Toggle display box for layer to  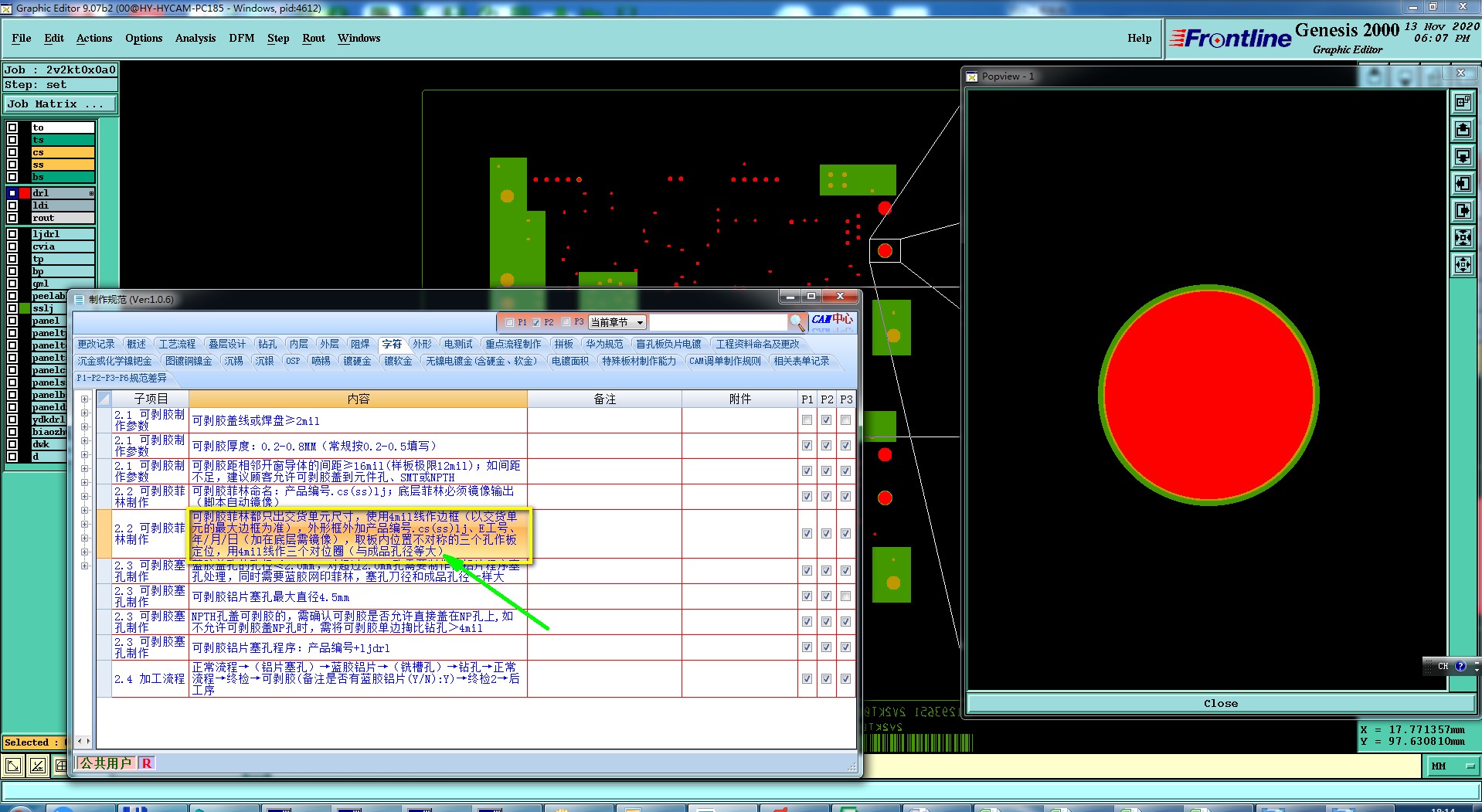tap(12, 127)
